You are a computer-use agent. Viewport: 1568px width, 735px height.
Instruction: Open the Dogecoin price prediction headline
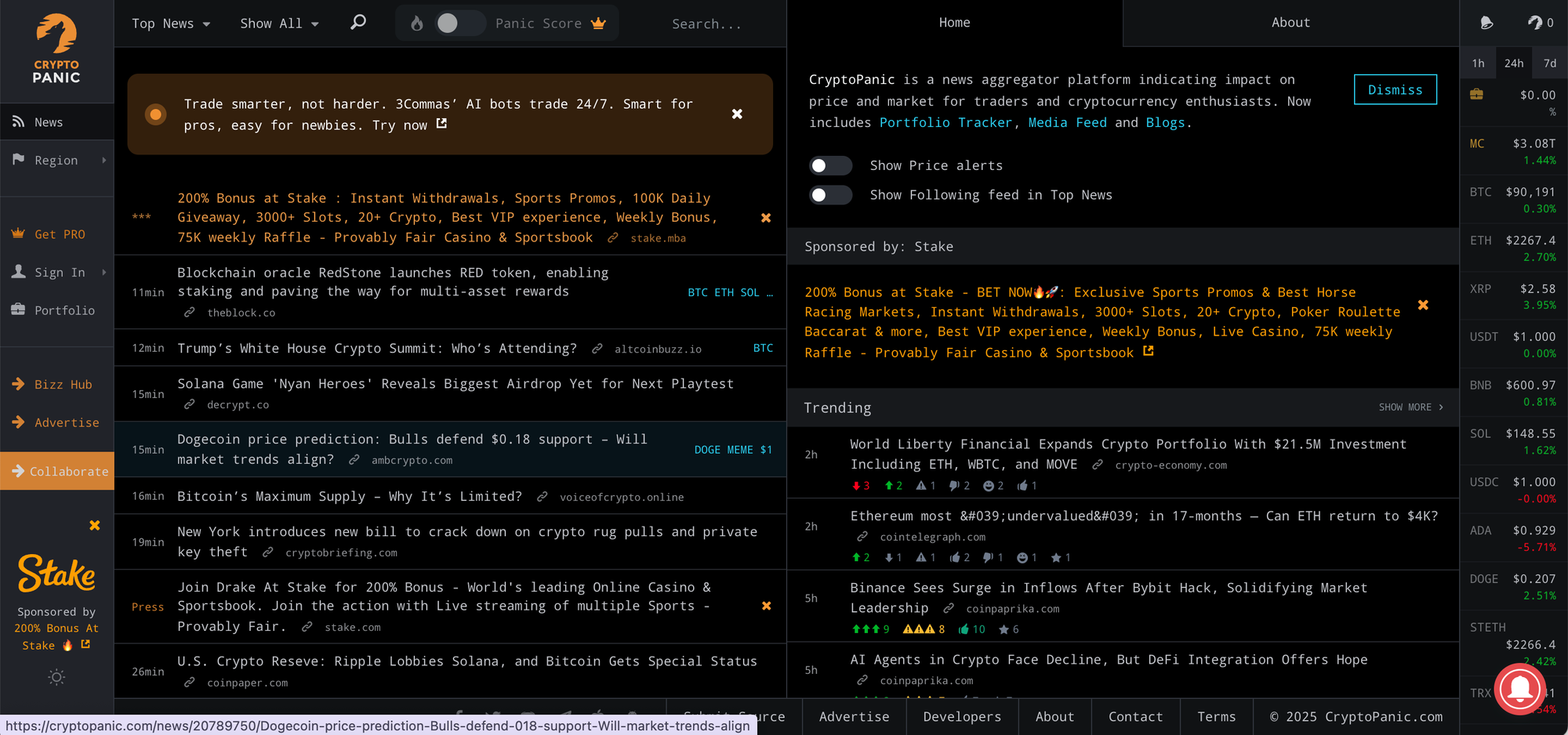tap(412, 449)
